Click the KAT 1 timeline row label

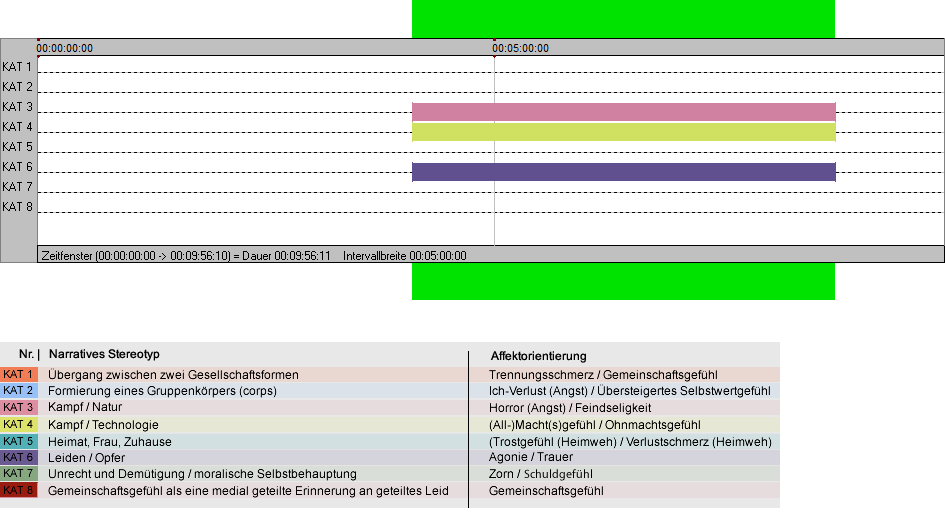coord(17,67)
